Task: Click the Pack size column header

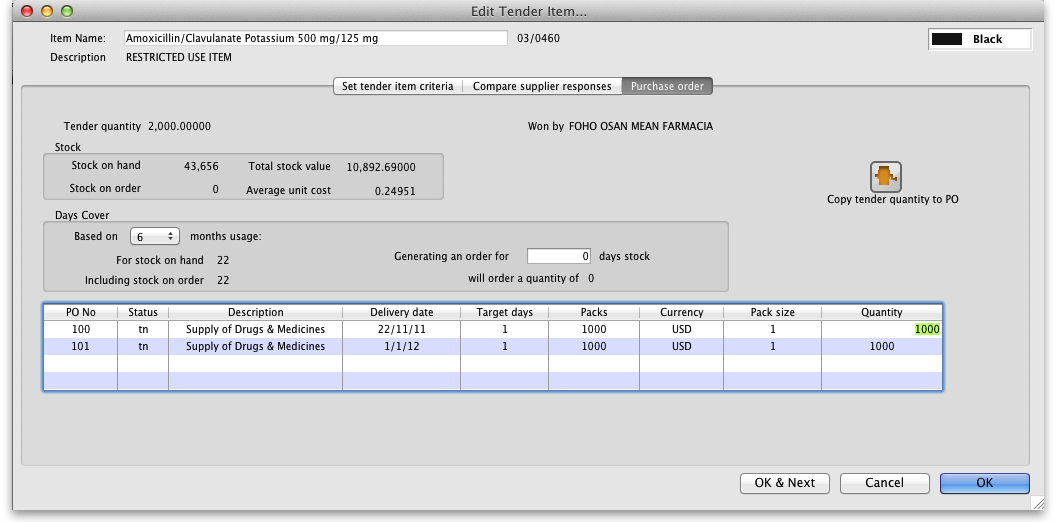Action: [772, 312]
